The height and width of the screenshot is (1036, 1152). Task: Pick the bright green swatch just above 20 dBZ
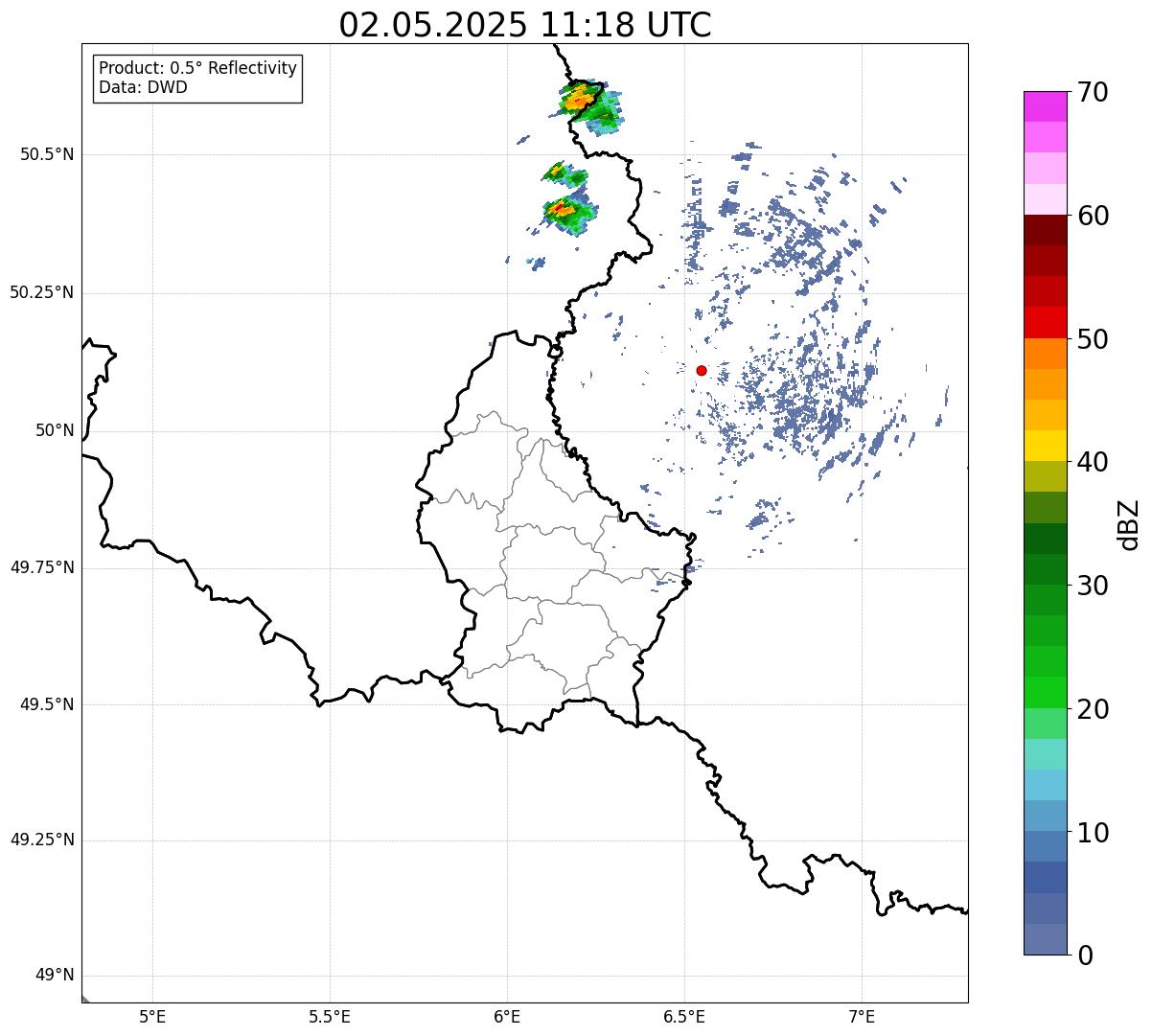(1046, 692)
